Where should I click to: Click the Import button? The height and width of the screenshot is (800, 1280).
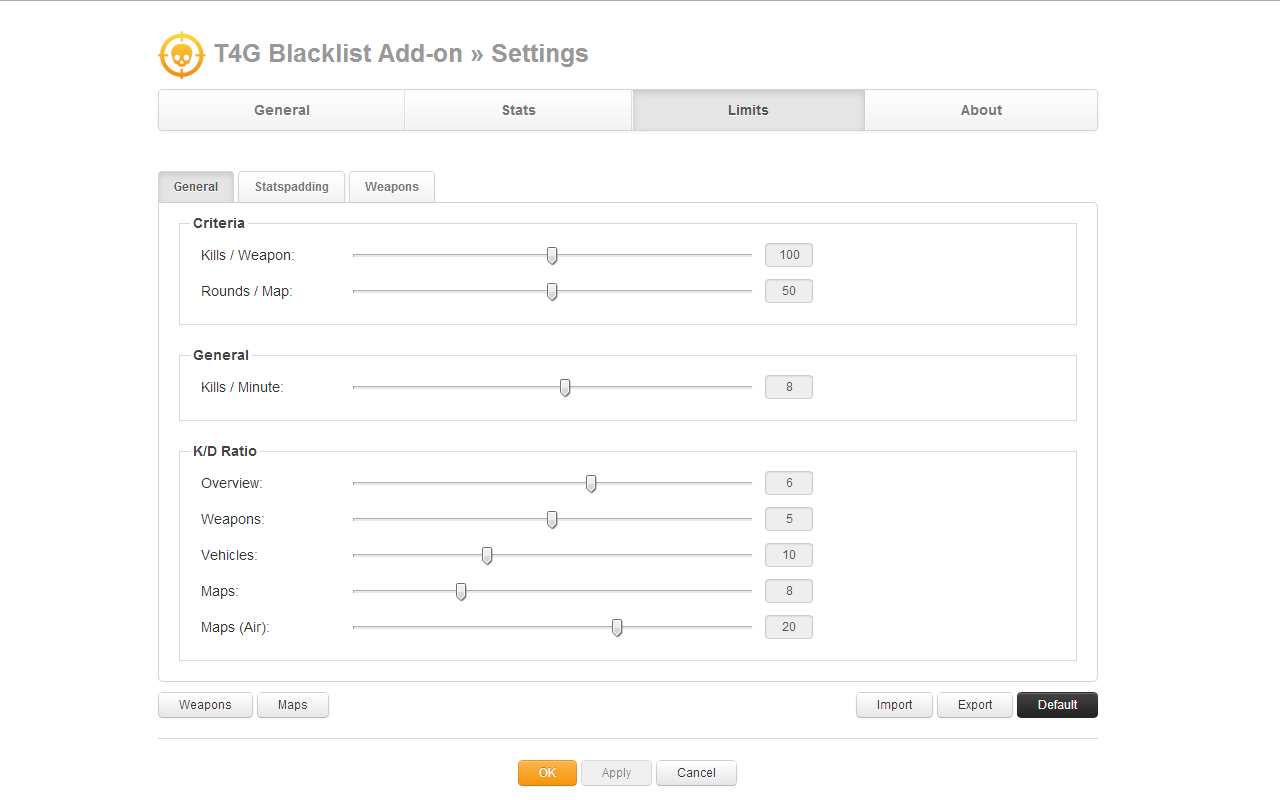[x=894, y=705]
